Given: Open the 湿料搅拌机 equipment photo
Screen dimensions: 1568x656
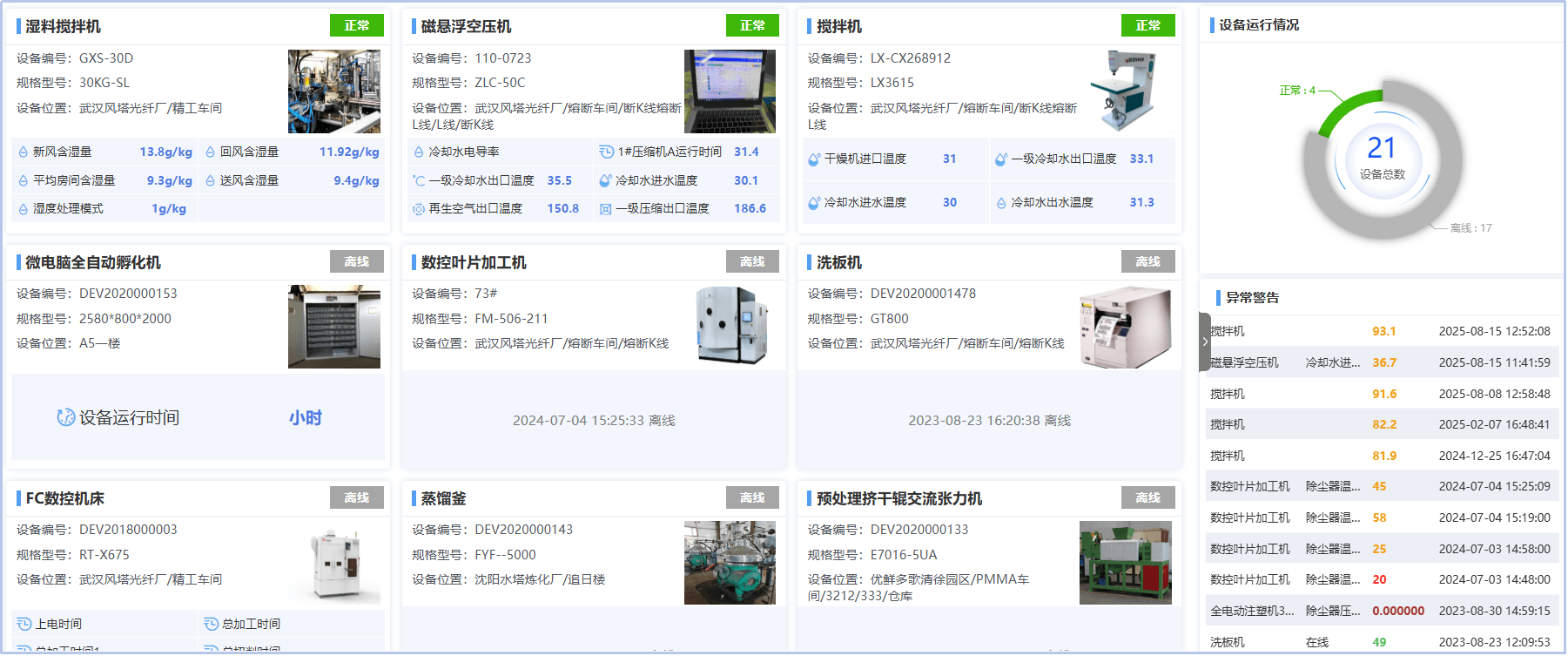Looking at the screenshot, I should pos(334,91).
